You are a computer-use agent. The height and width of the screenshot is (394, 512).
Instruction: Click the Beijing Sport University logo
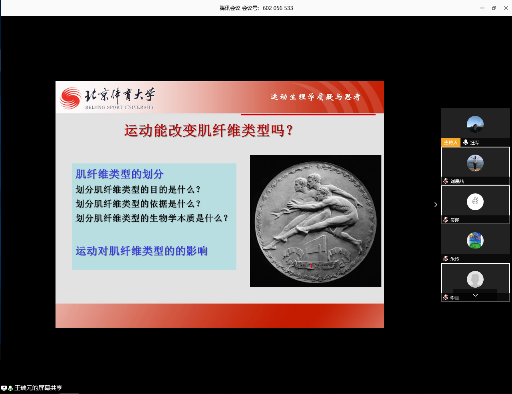107,98
